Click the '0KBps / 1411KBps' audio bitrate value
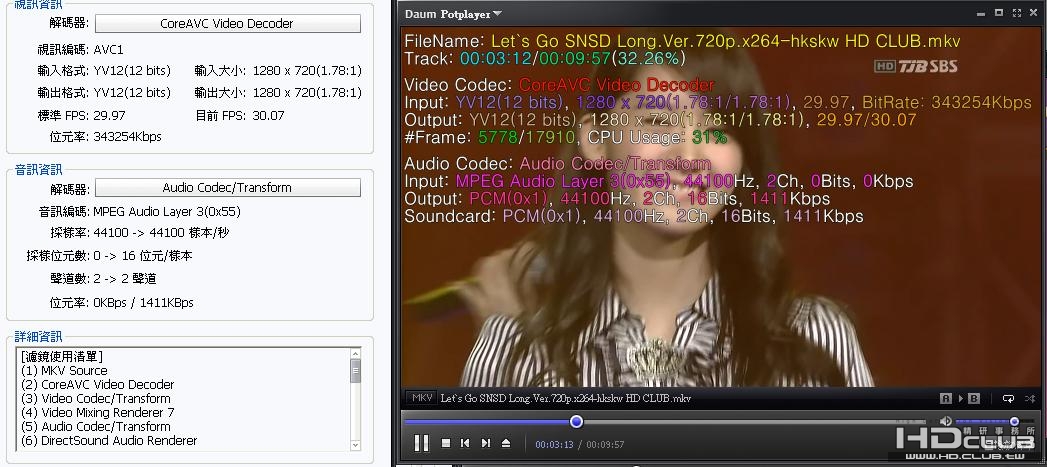 tap(144, 303)
